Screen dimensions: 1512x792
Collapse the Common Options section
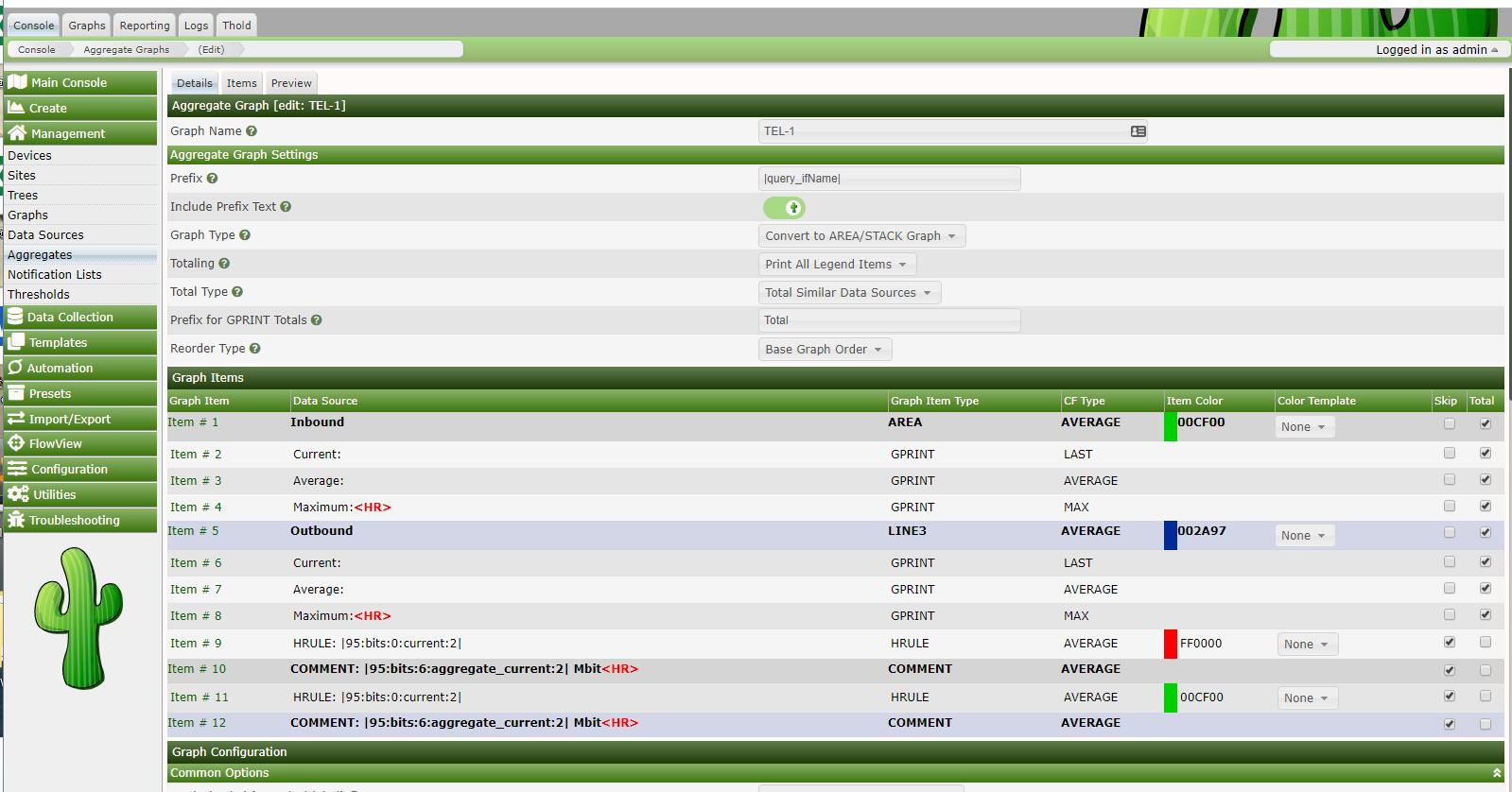(1496, 773)
